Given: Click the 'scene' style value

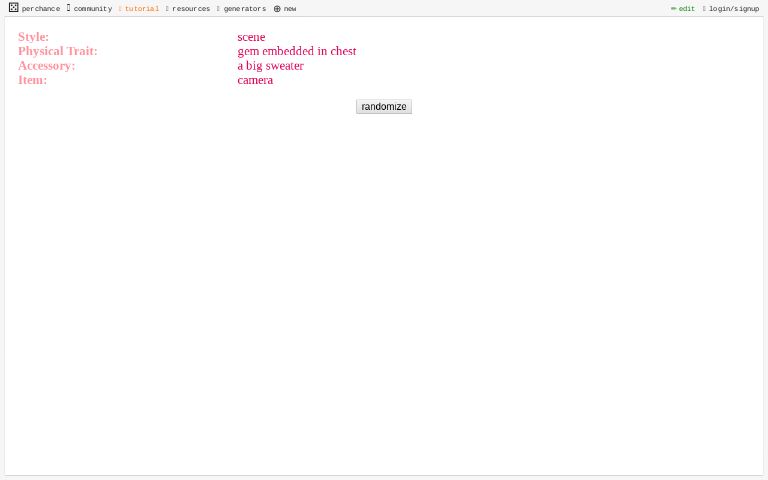Looking at the screenshot, I should pyautogui.click(x=251, y=37).
